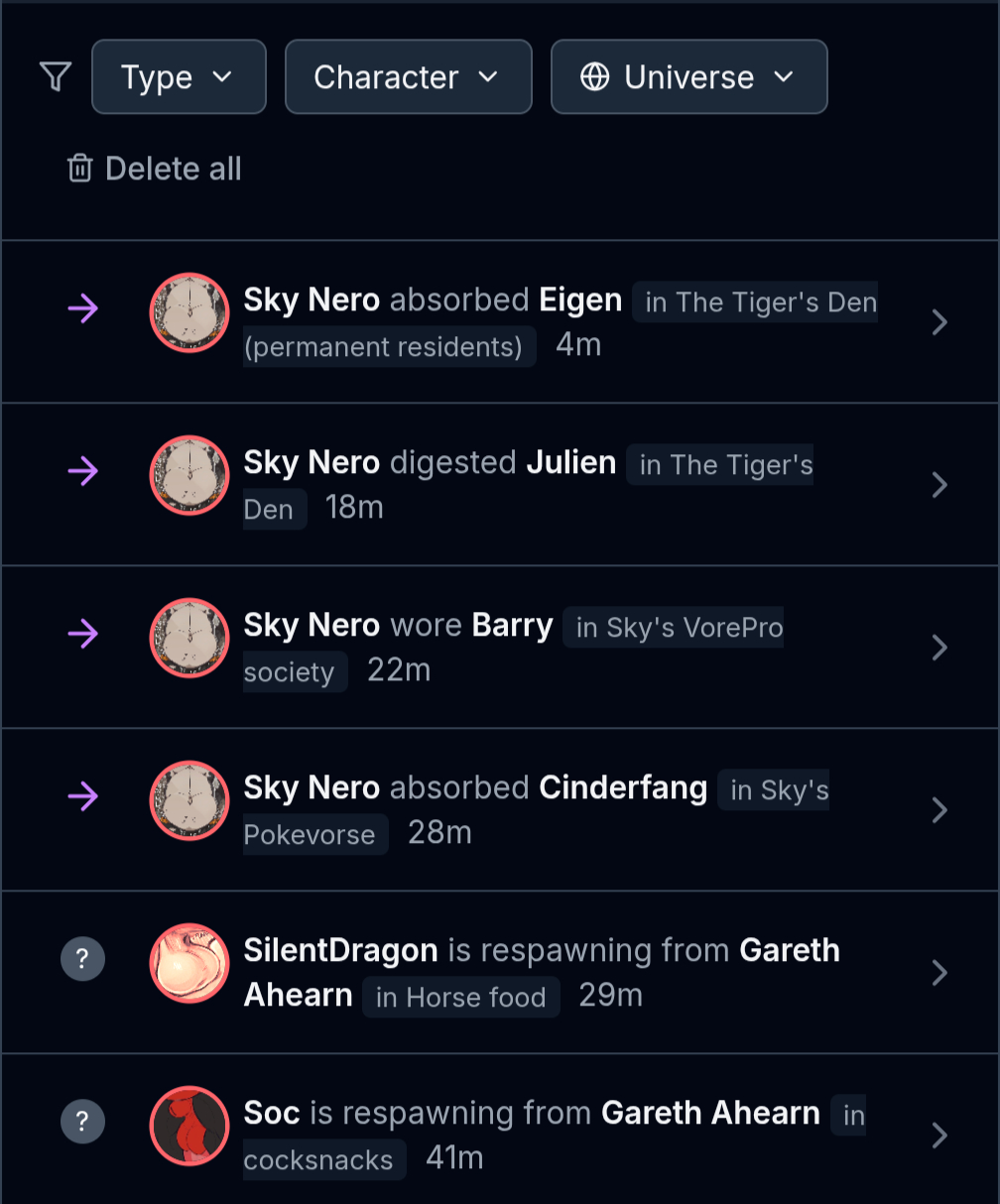1000x1204 pixels.
Task: Click Soc's red avatar picture
Action: (x=188, y=1126)
